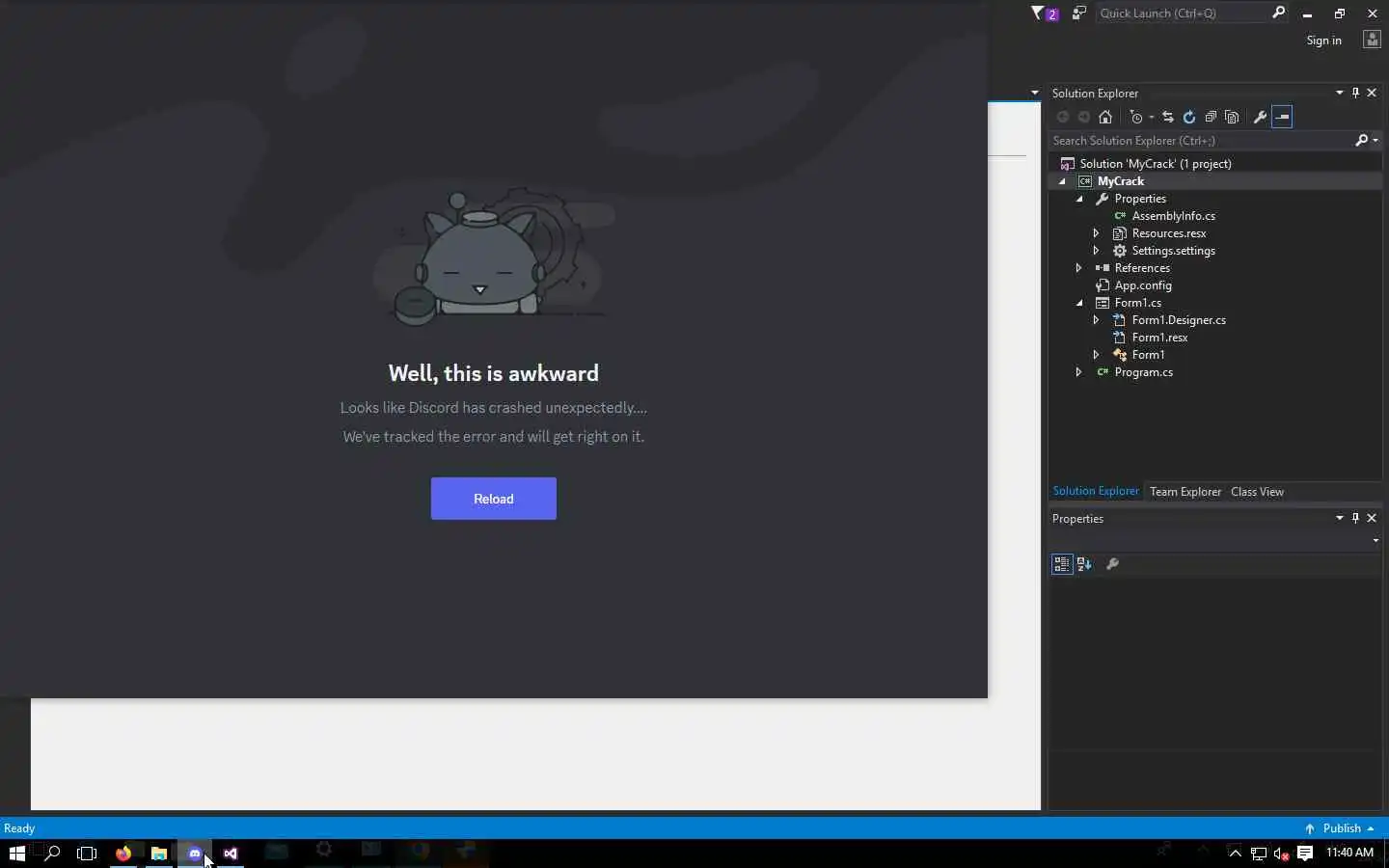Image resolution: width=1389 pixels, height=868 pixels.
Task: Expand the Settings.settings node
Action: pos(1096,251)
